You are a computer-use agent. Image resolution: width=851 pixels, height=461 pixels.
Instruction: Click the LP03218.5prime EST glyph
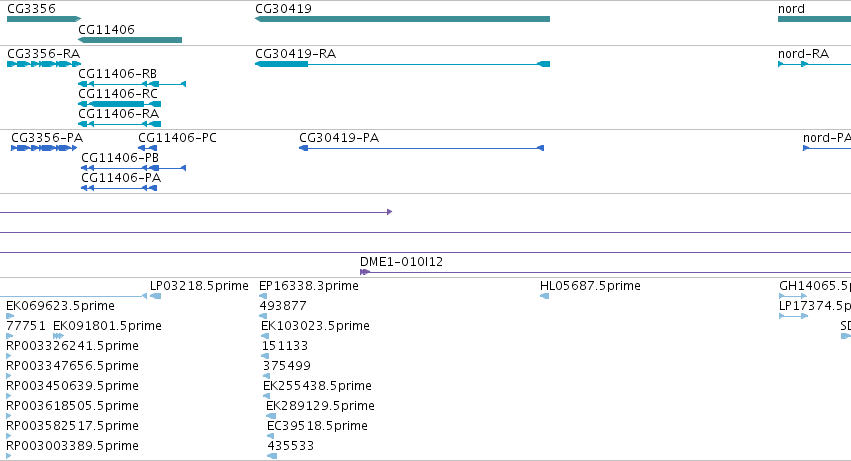(156, 296)
